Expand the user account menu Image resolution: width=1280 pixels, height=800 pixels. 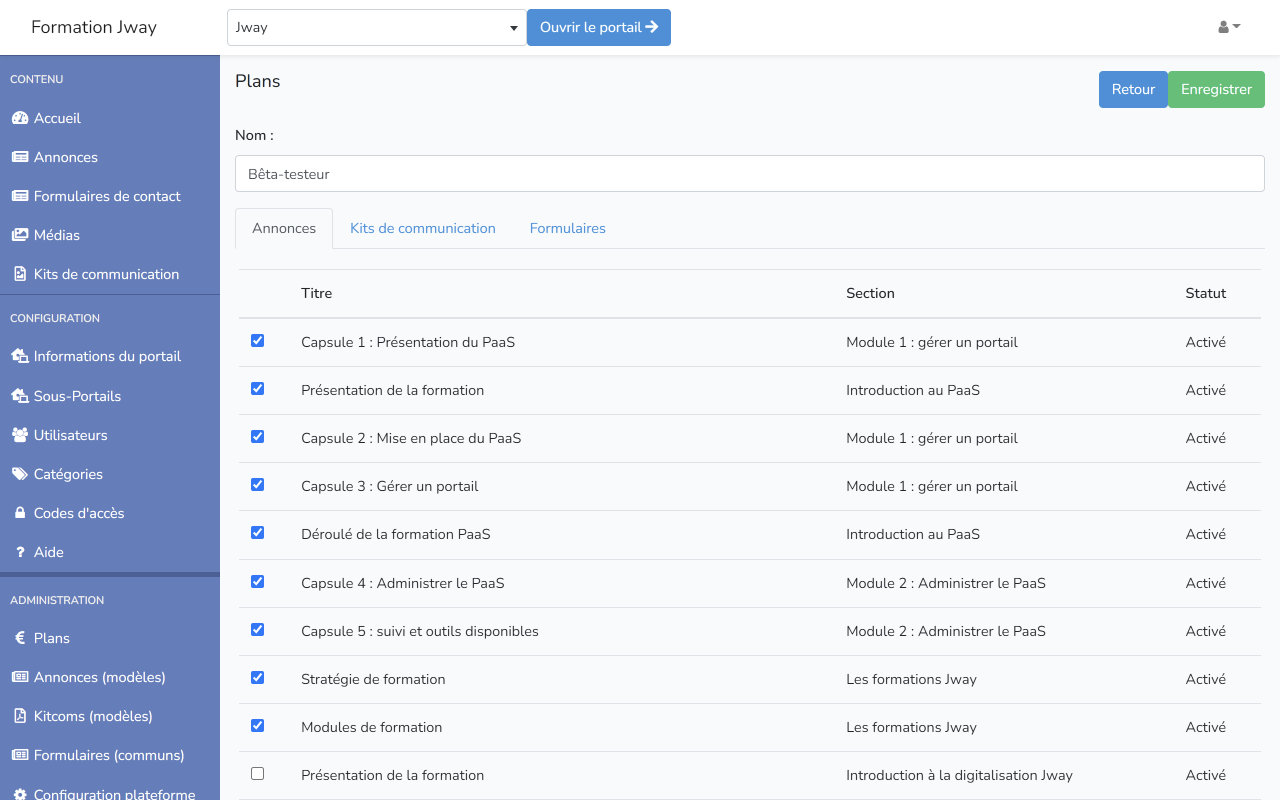1229,27
